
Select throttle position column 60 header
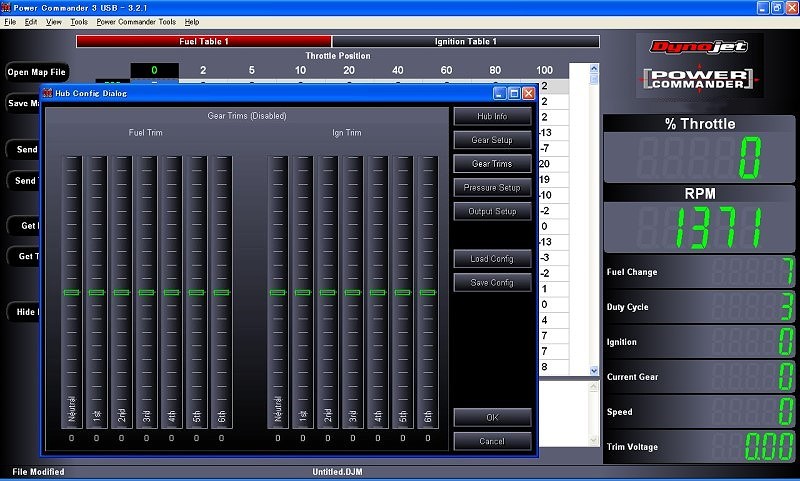[x=446, y=70]
